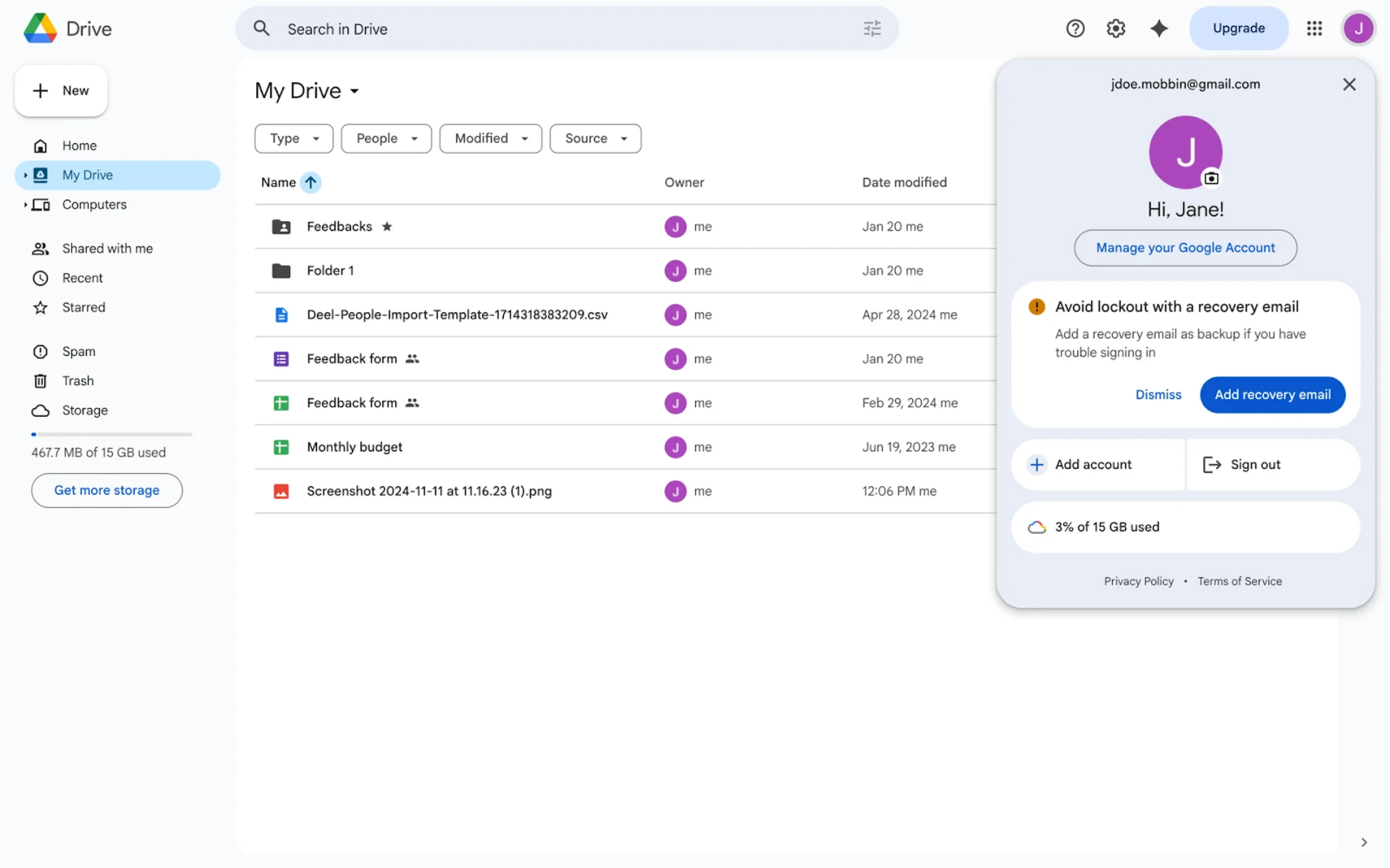Image resolution: width=1390 pixels, height=868 pixels.
Task: Open the Help question mark icon
Action: [x=1075, y=28]
